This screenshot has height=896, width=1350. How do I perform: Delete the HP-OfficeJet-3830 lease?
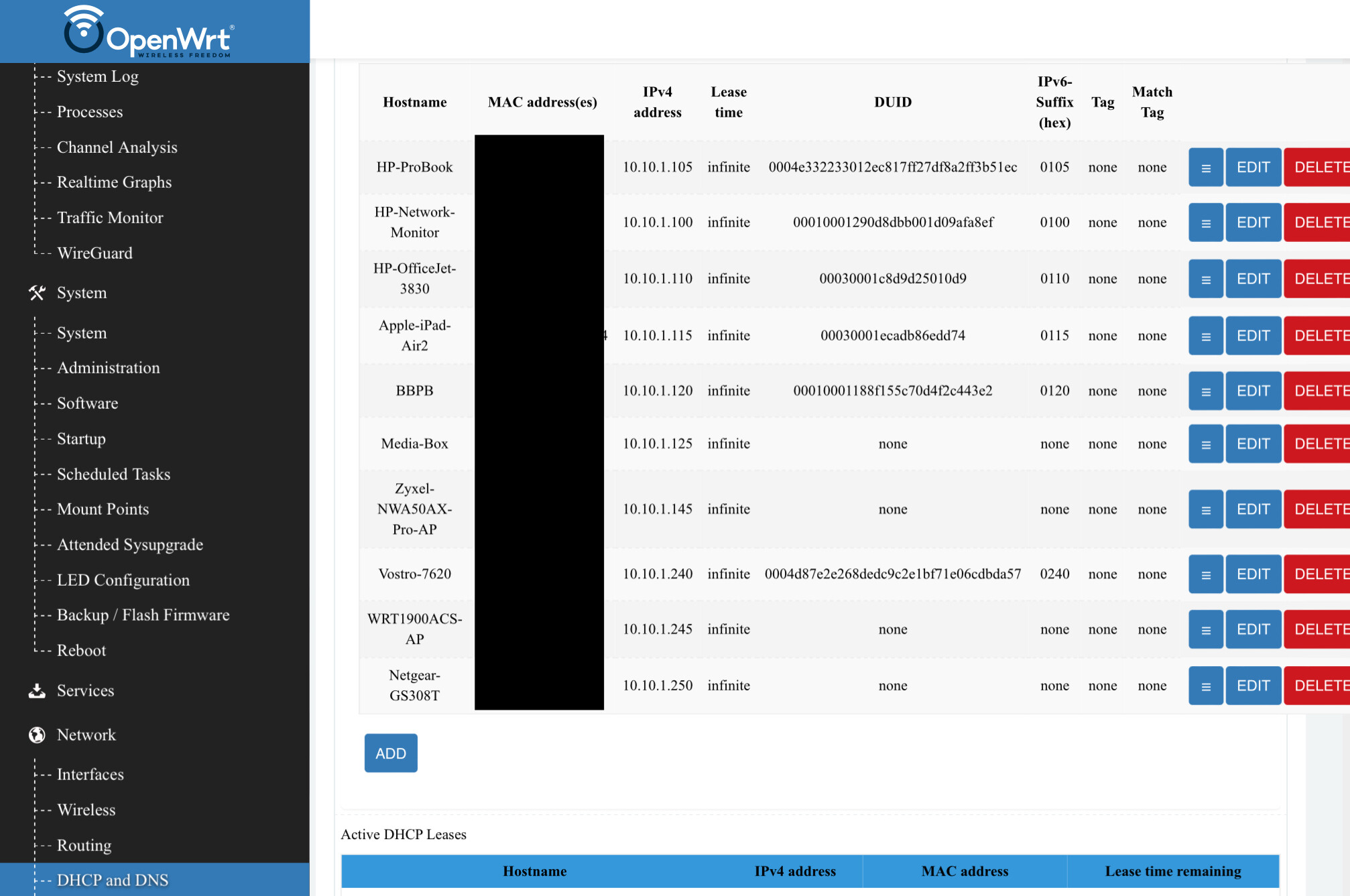pos(1318,279)
